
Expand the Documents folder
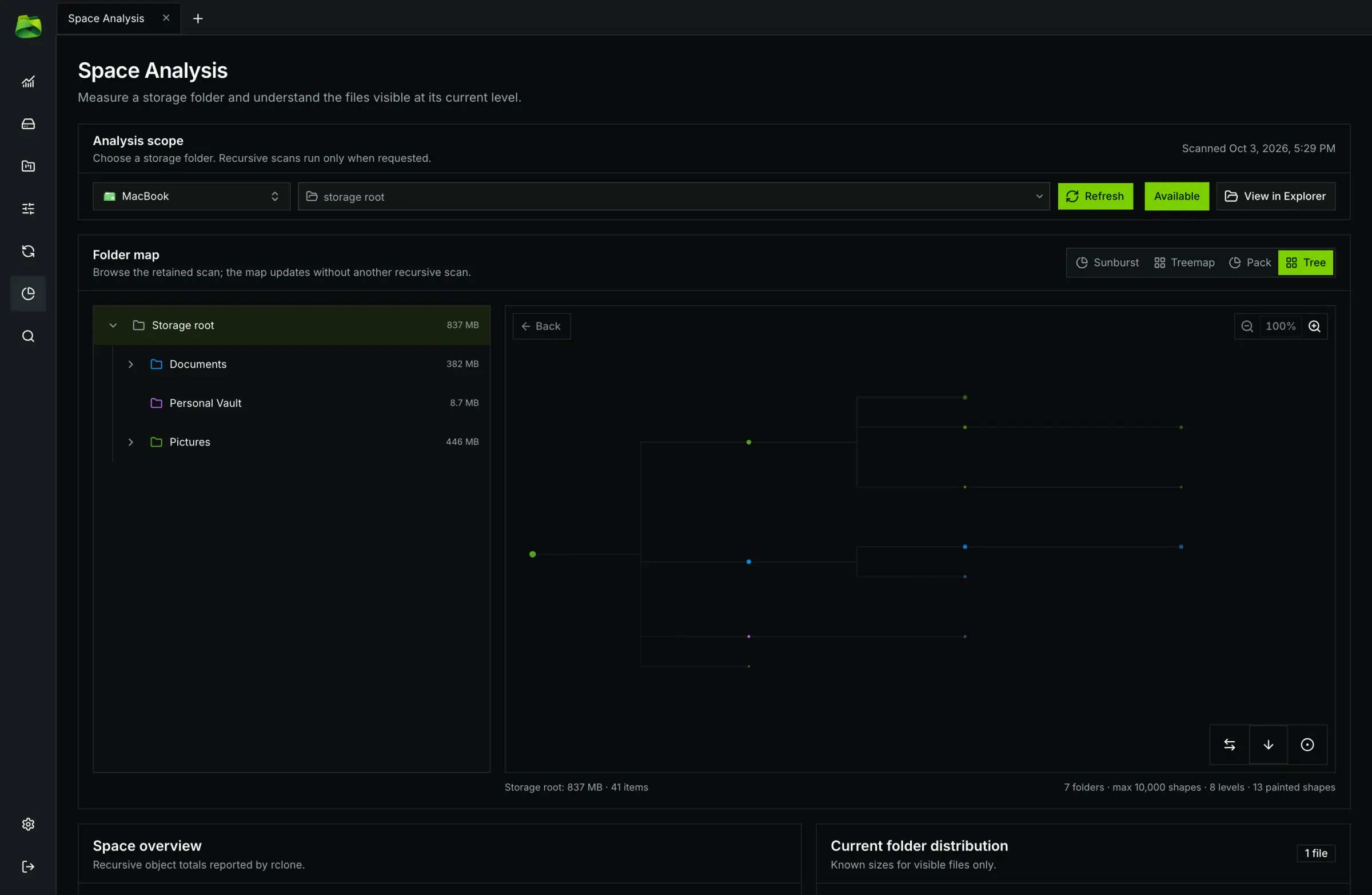131,364
